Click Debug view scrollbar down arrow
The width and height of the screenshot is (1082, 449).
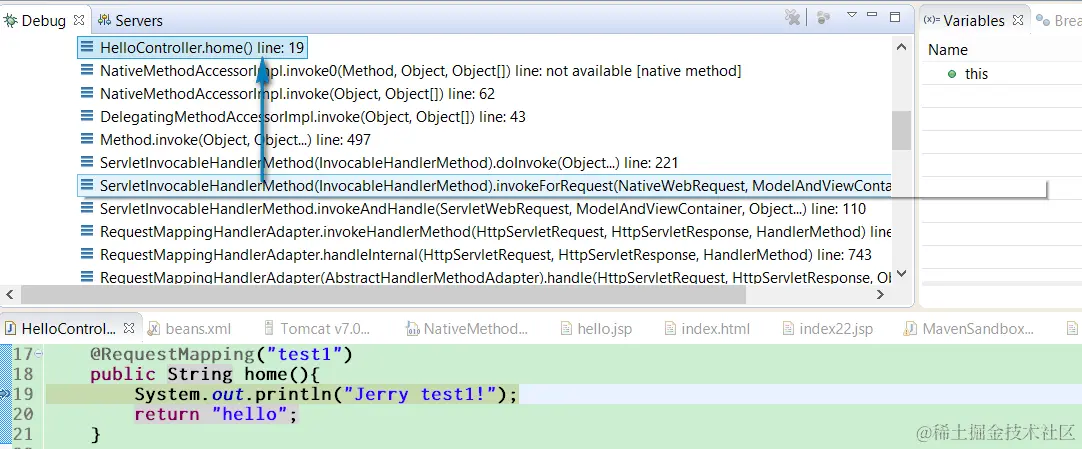coord(901,274)
